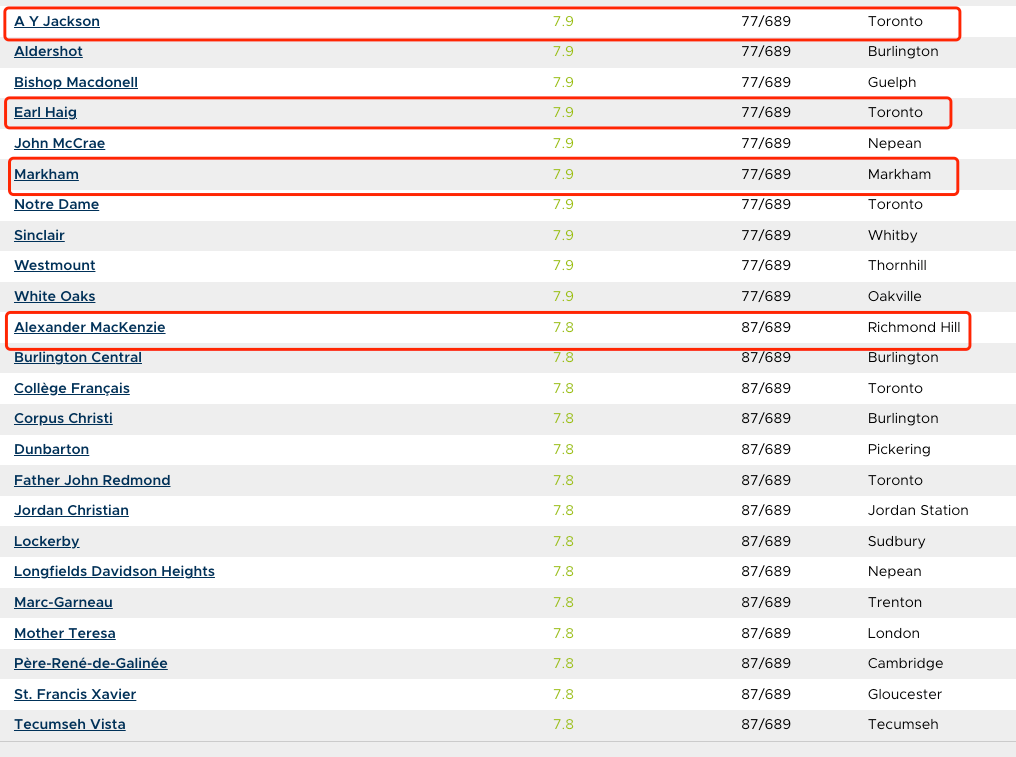Click the Whitby city in Sinclair row
Viewport: 1016px width, 757px height.
tap(893, 235)
